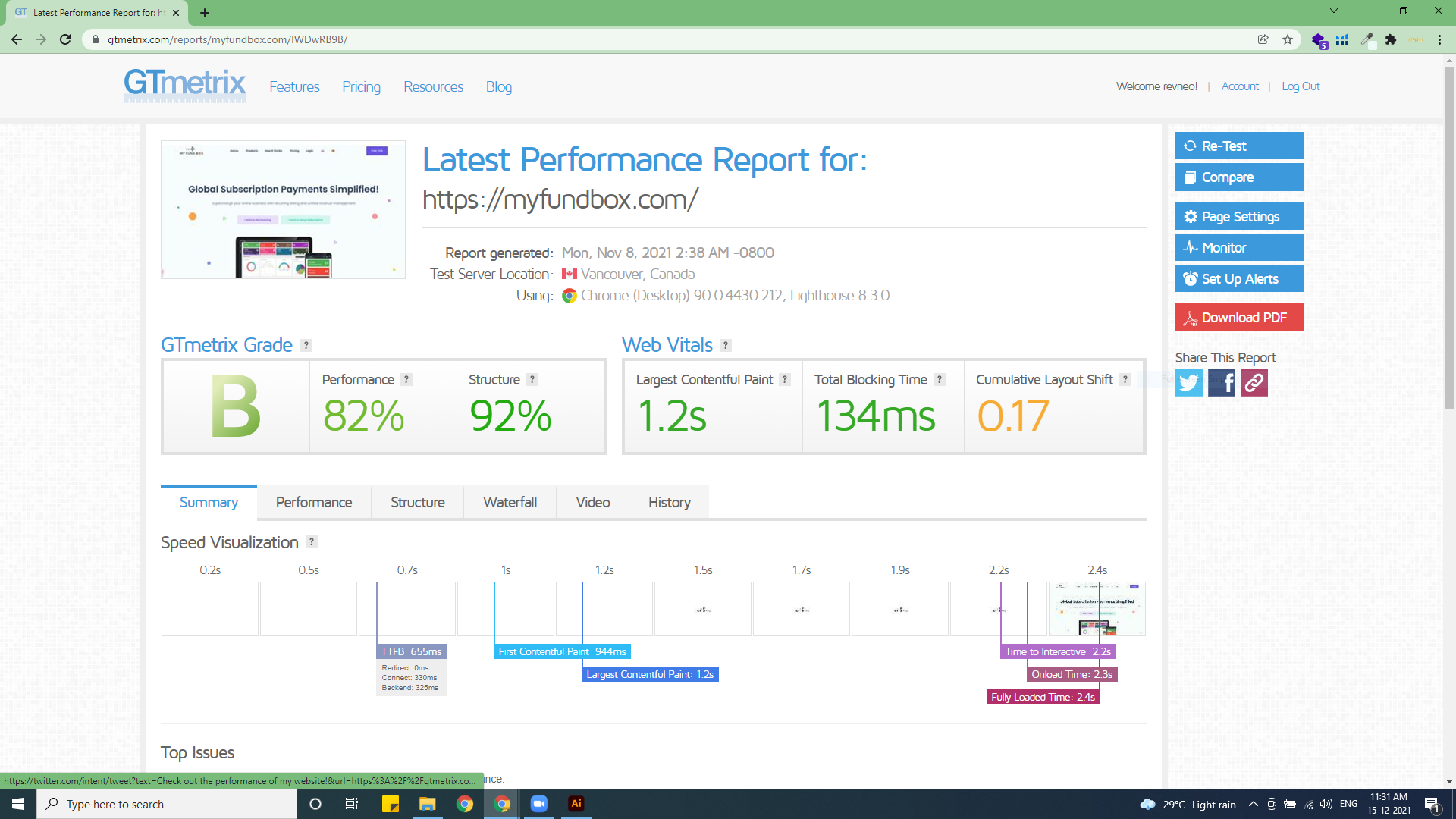Image resolution: width=1456 pixels, height=819 pixels.
Task: Click Log Out link
Action: (x=1301, y=86)
